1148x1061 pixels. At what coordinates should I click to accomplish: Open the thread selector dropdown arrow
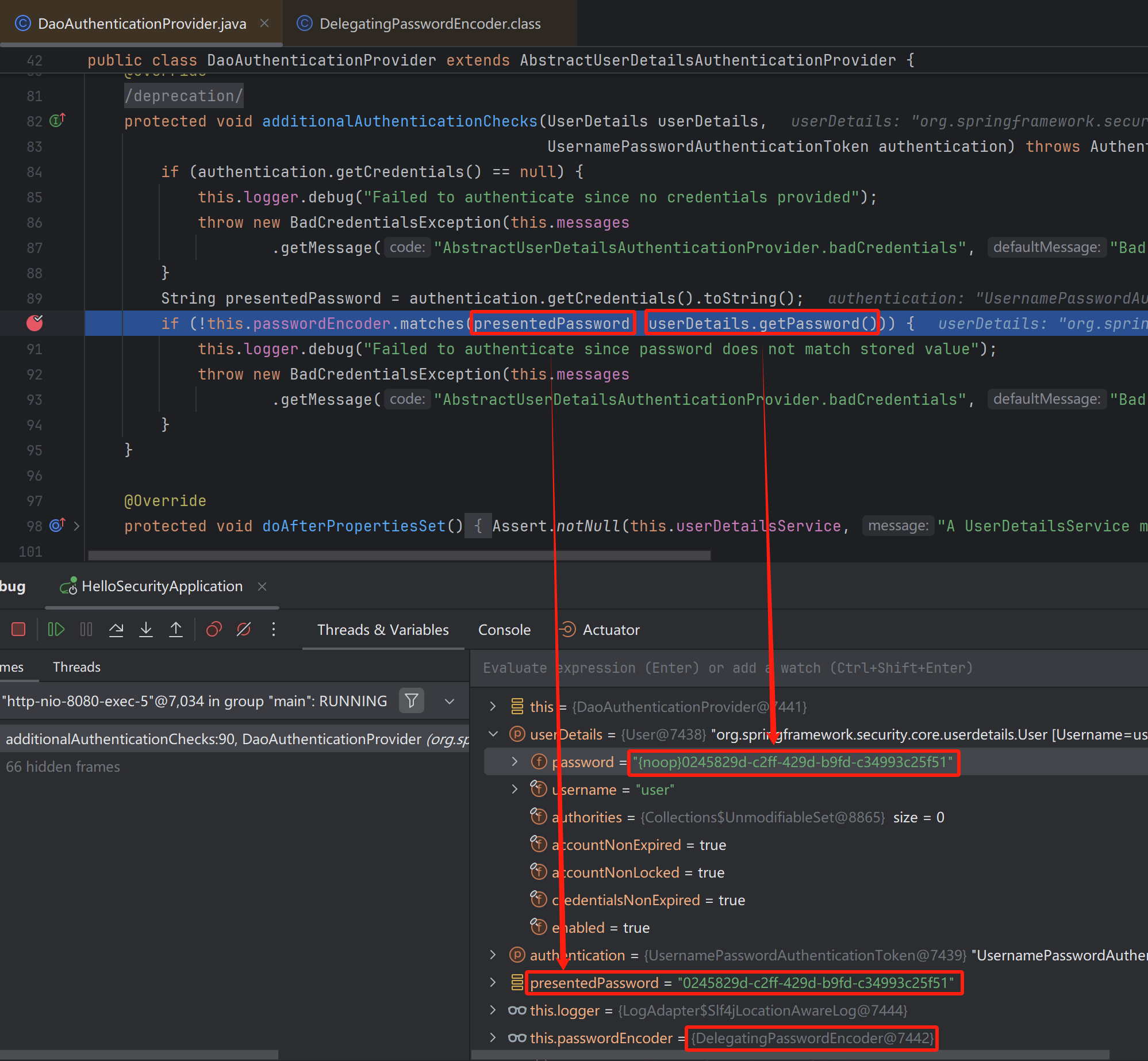(450, 701)
